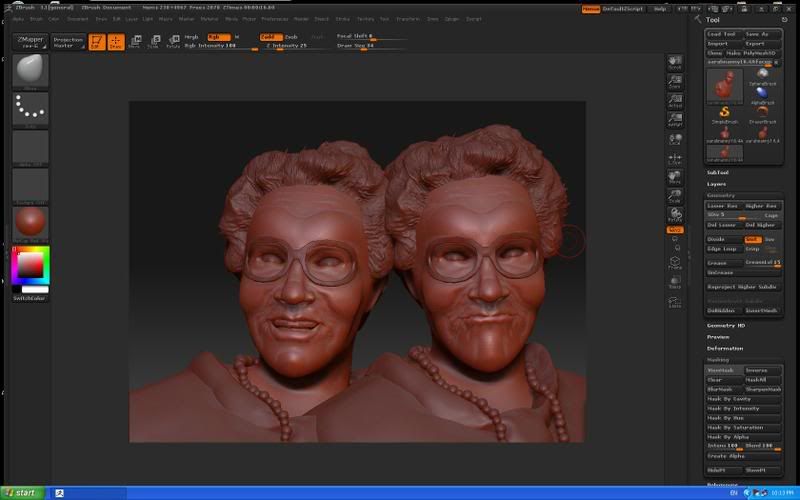Activate the Edit mode button
The width and height of the screenshot is (800, 500).
pyautogui.click(x=95, y=41)
